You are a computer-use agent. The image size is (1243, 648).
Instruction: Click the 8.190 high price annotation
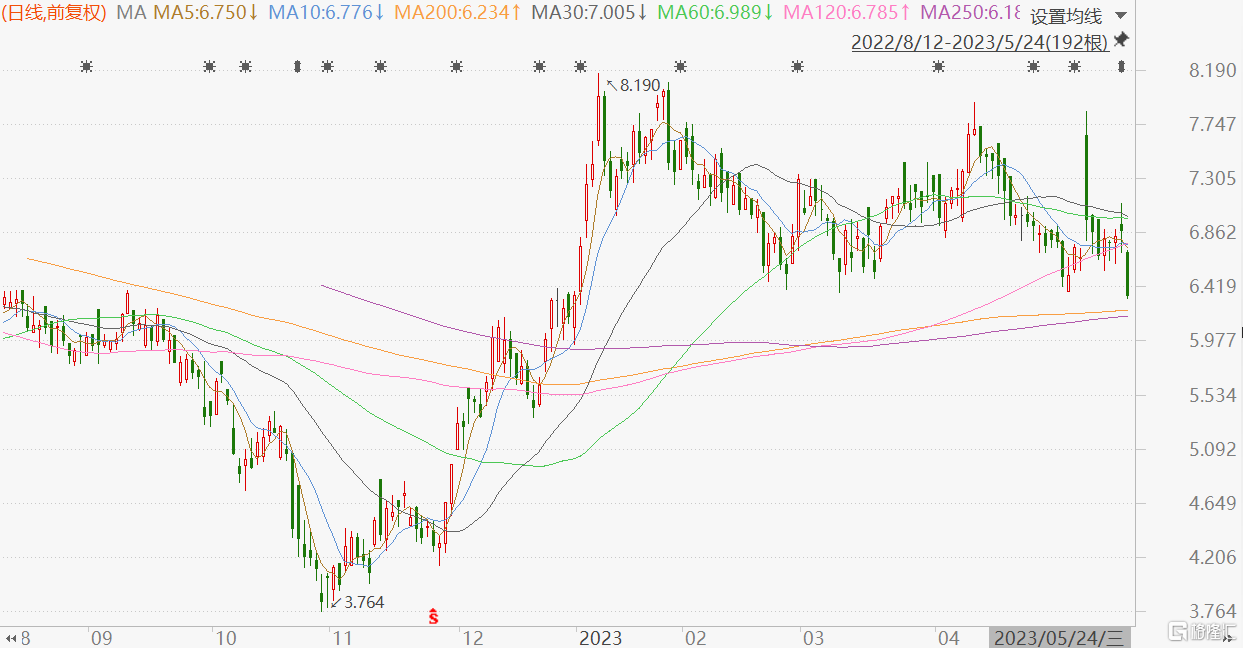tap(640, 86)
